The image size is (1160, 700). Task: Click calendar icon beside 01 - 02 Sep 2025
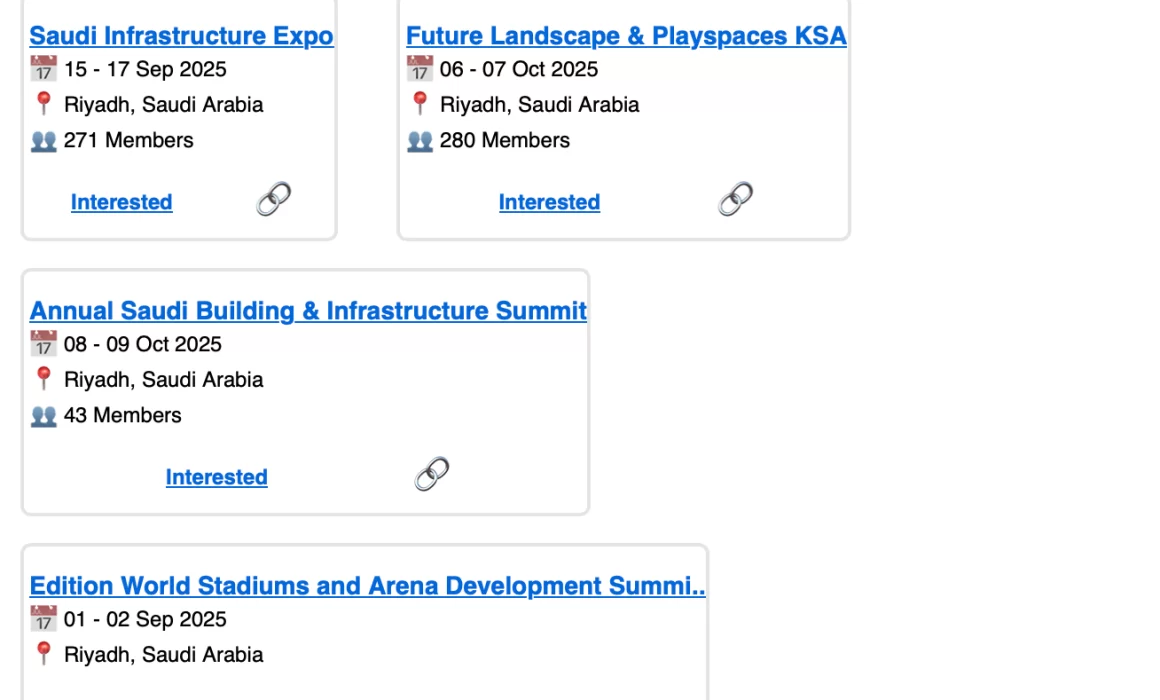tap(43, 619)
